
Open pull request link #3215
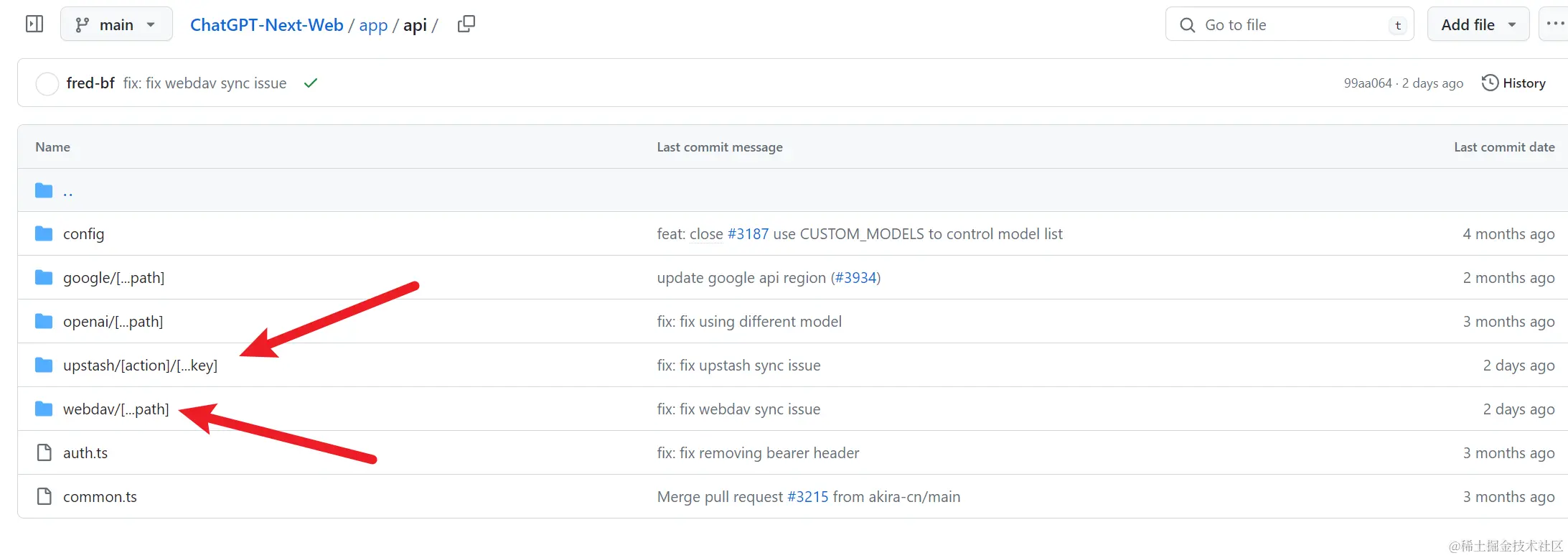[x=808, y=496]
